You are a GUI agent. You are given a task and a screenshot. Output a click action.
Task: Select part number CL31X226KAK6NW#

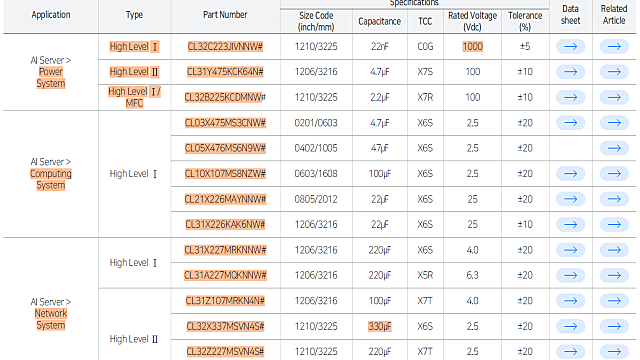[x=225, y=224]
